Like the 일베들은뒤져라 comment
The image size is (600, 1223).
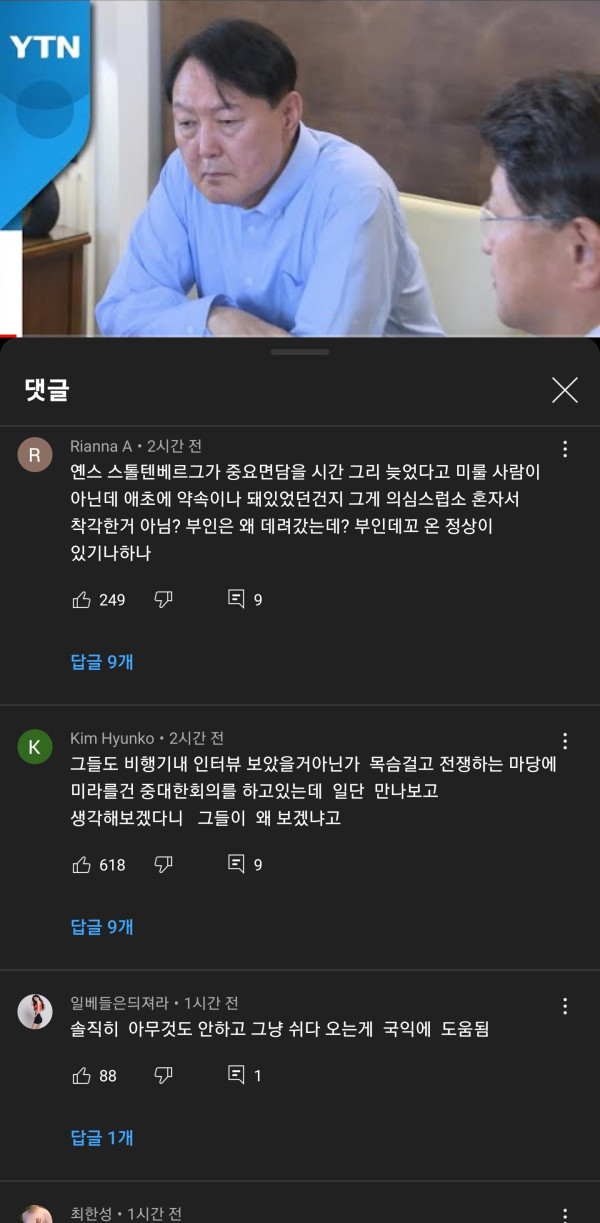point(82,1076)
